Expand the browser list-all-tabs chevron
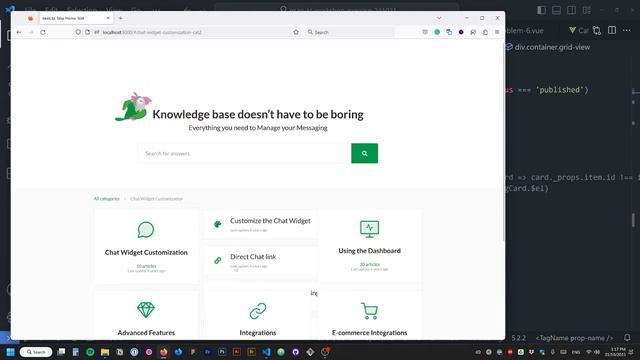The height and width of the screenshot is (360, 640). tap(439, 18)
